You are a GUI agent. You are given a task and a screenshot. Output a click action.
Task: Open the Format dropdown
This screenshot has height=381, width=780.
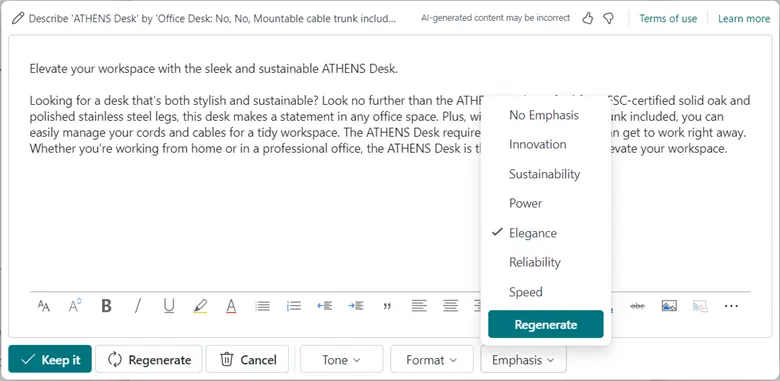432,360
